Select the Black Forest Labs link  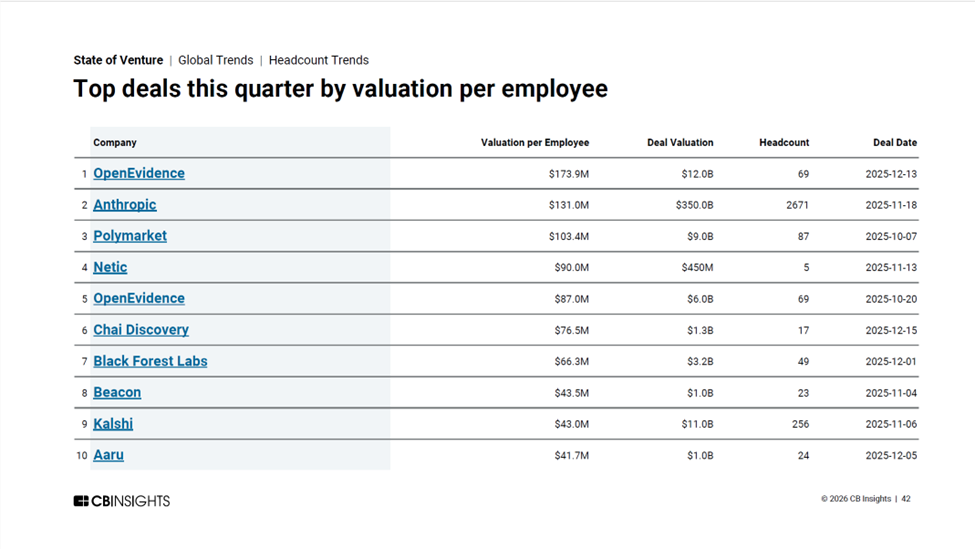pyautogui.click(x=150, y=361)
